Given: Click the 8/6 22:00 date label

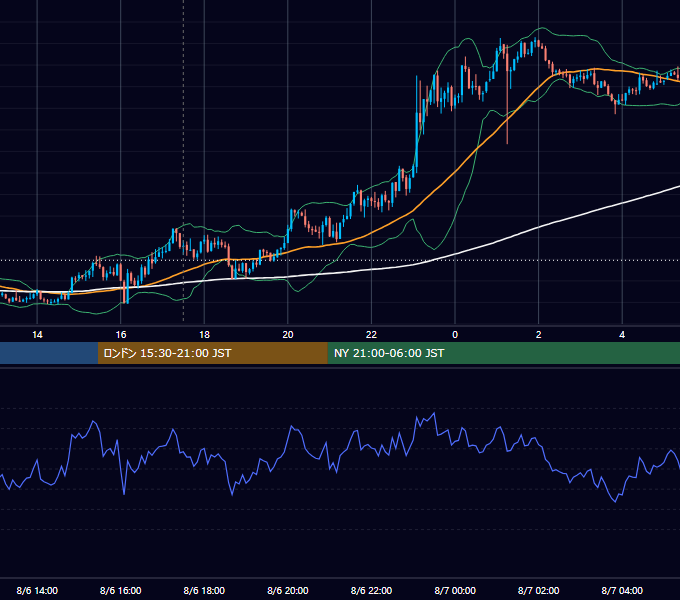Looking at the screenshot, I should click(371, 590).
